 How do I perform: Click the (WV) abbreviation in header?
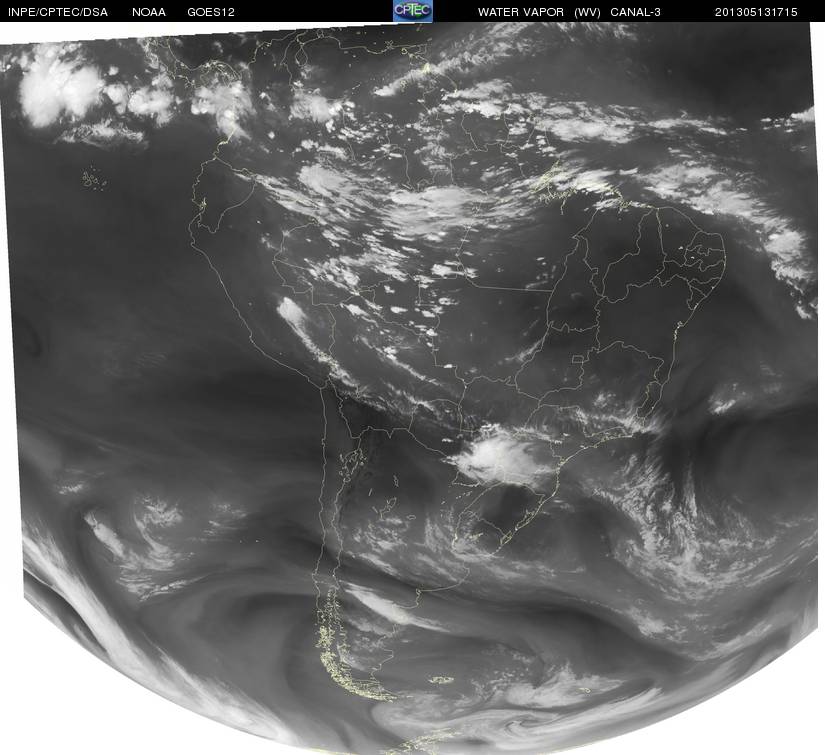click(588, 12)
